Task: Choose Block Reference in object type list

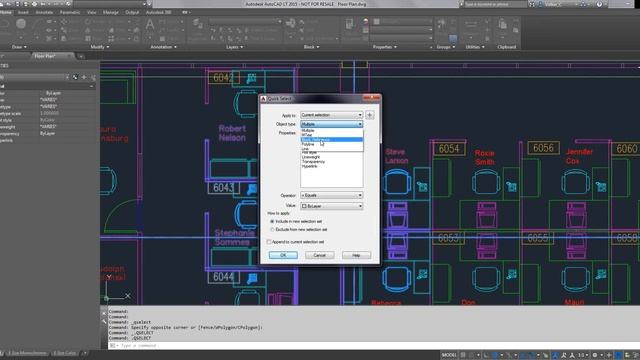Action: [331, 140]
